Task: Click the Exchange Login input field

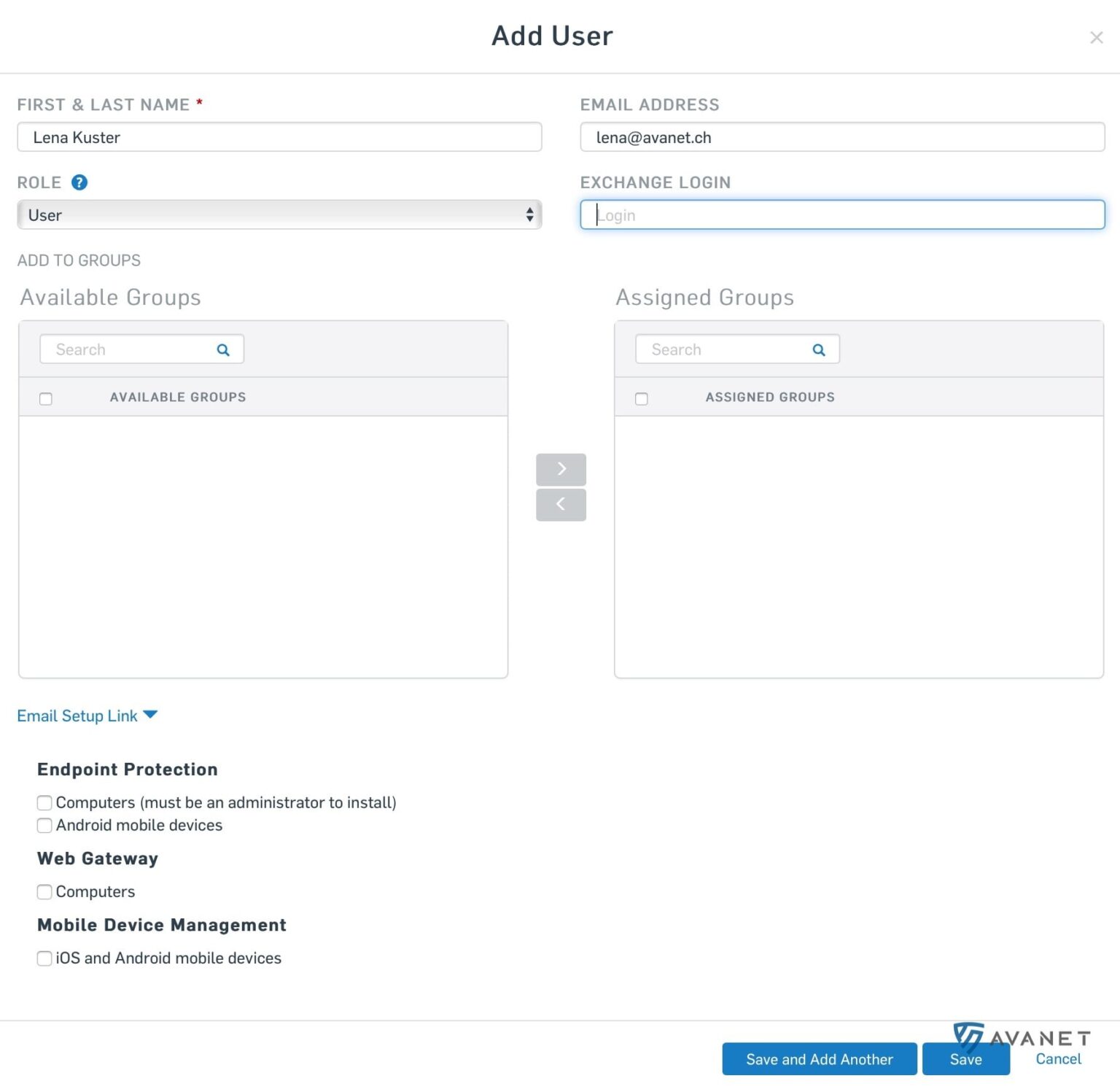Action: tap(842, 214)
